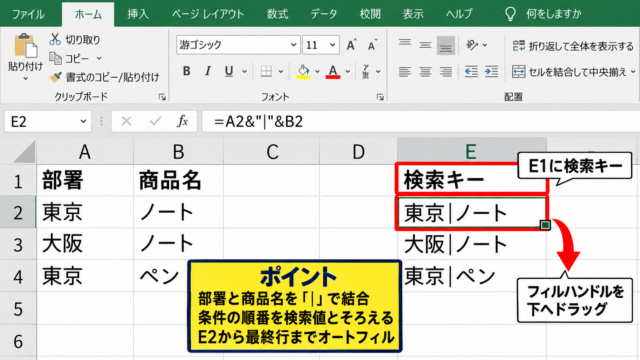Align text to bottom
Image resolution: width=640 pixels, height=360 pixels.
[446, 45]
